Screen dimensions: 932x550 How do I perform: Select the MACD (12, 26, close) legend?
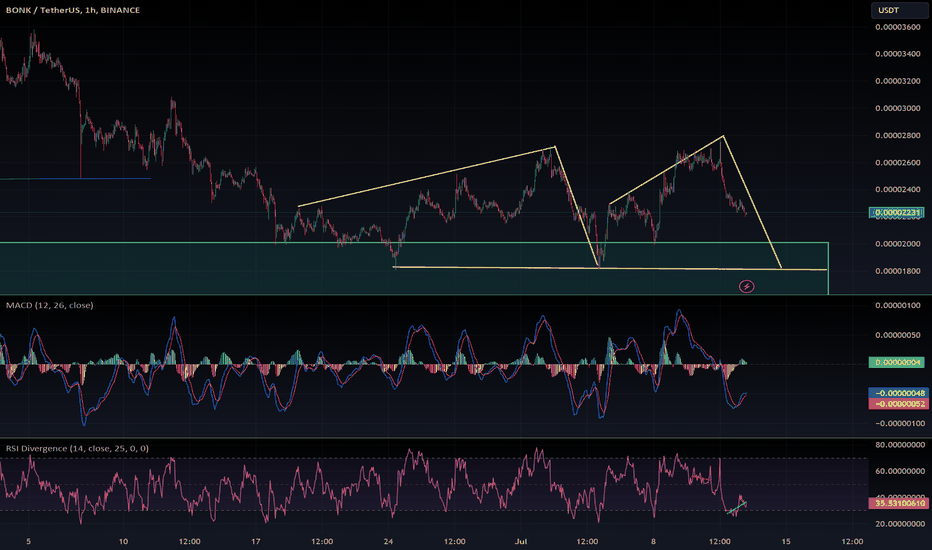(x=49, y=305)
